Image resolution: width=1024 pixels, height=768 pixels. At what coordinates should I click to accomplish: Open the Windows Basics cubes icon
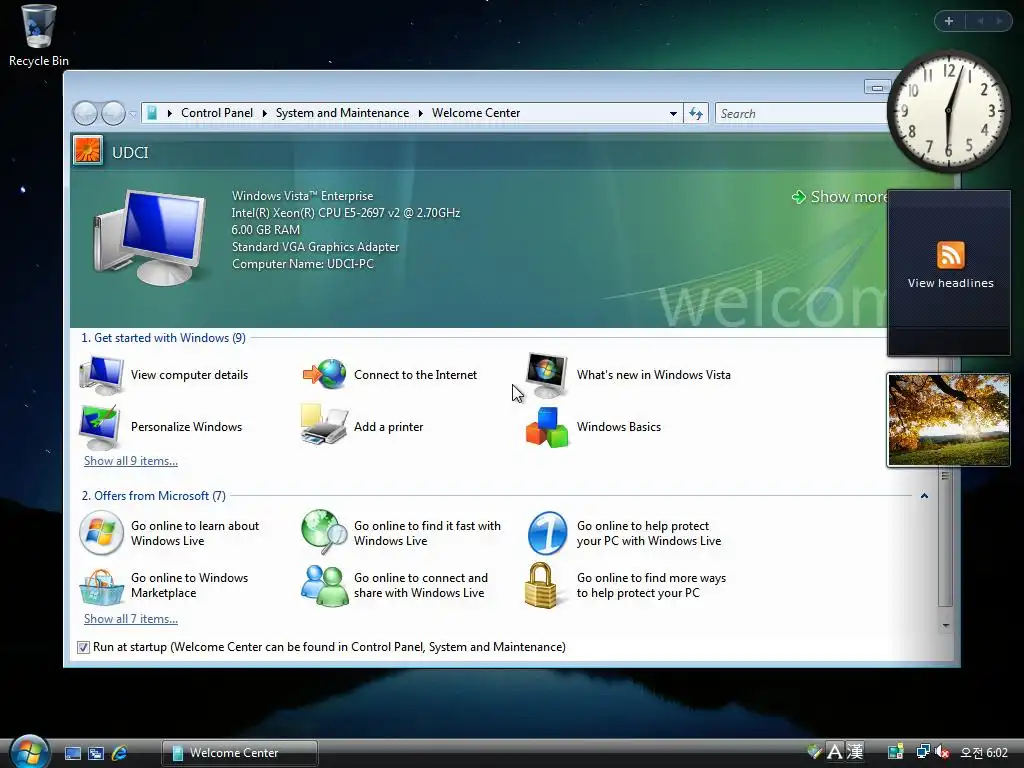(547, 427)
